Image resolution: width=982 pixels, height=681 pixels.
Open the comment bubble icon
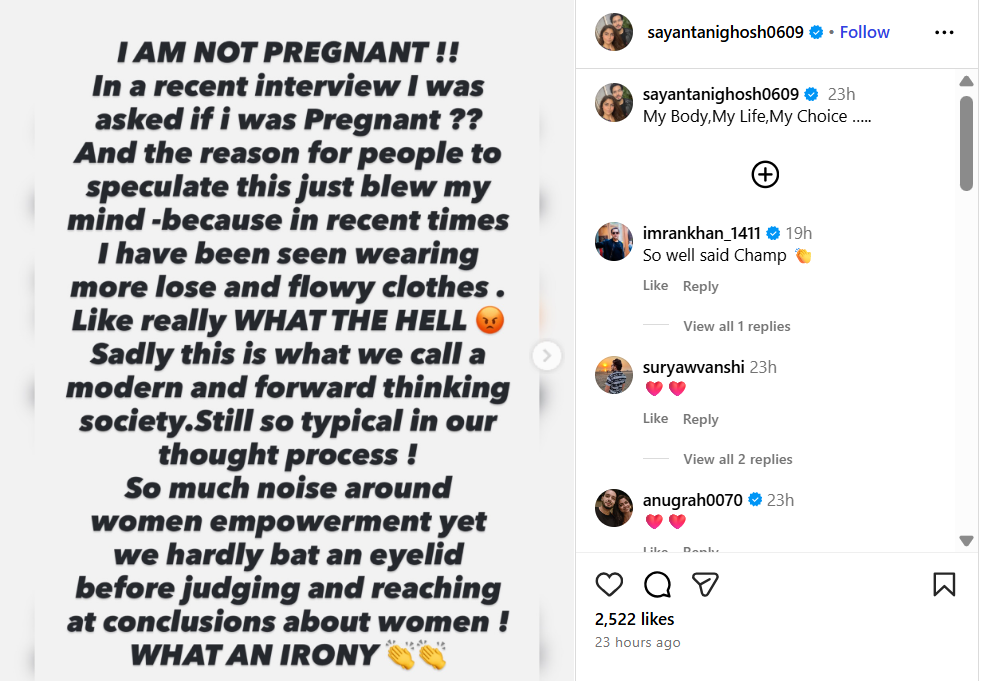point(657,584)
